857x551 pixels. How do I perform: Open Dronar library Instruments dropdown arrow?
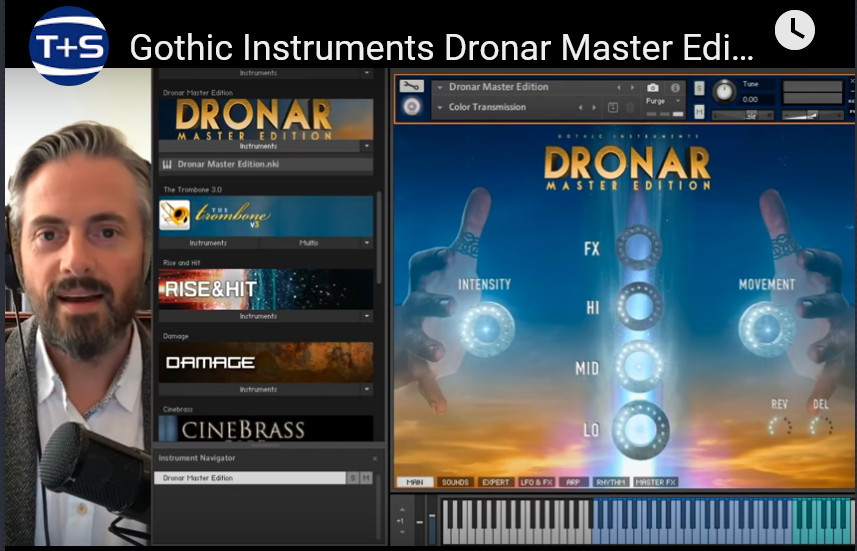[367, 146]
